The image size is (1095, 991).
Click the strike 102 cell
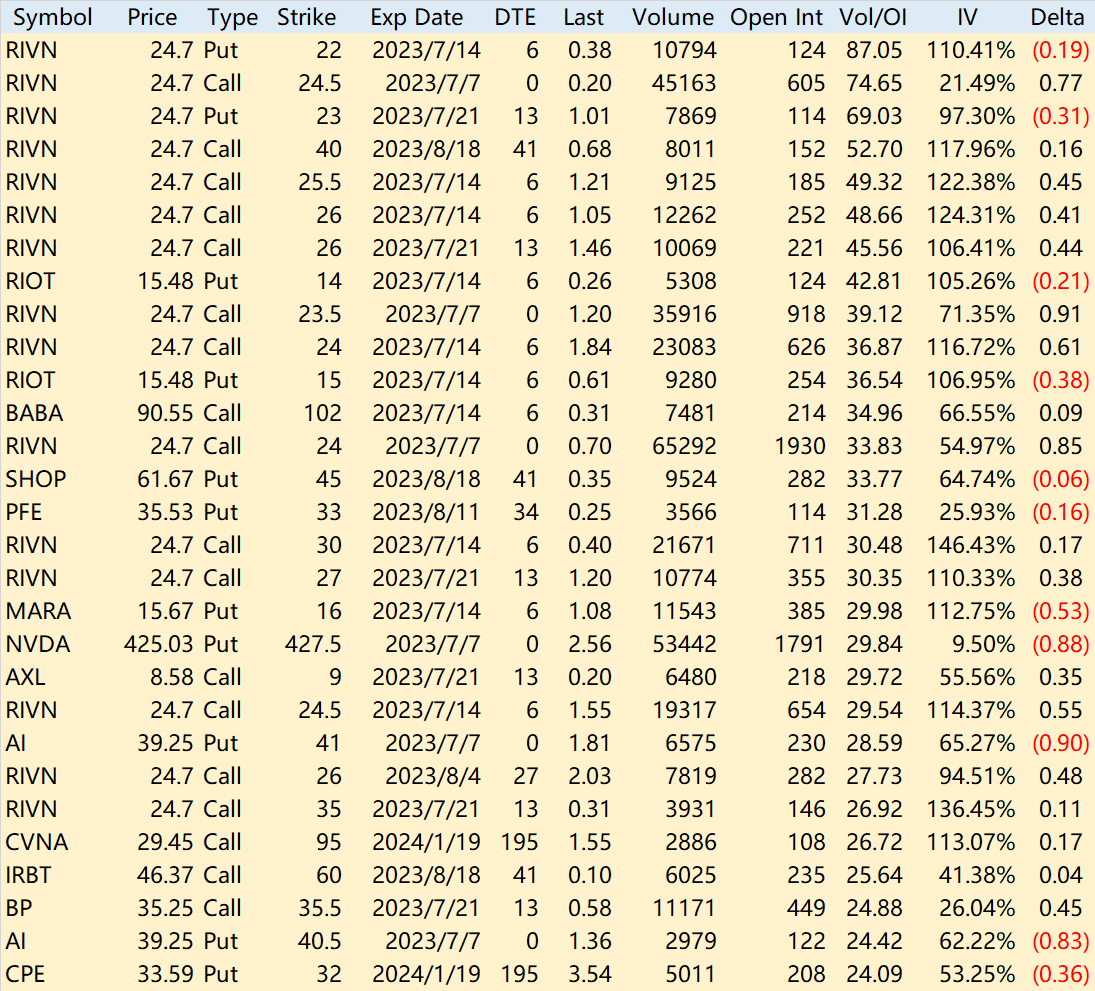tap(323, 413)
